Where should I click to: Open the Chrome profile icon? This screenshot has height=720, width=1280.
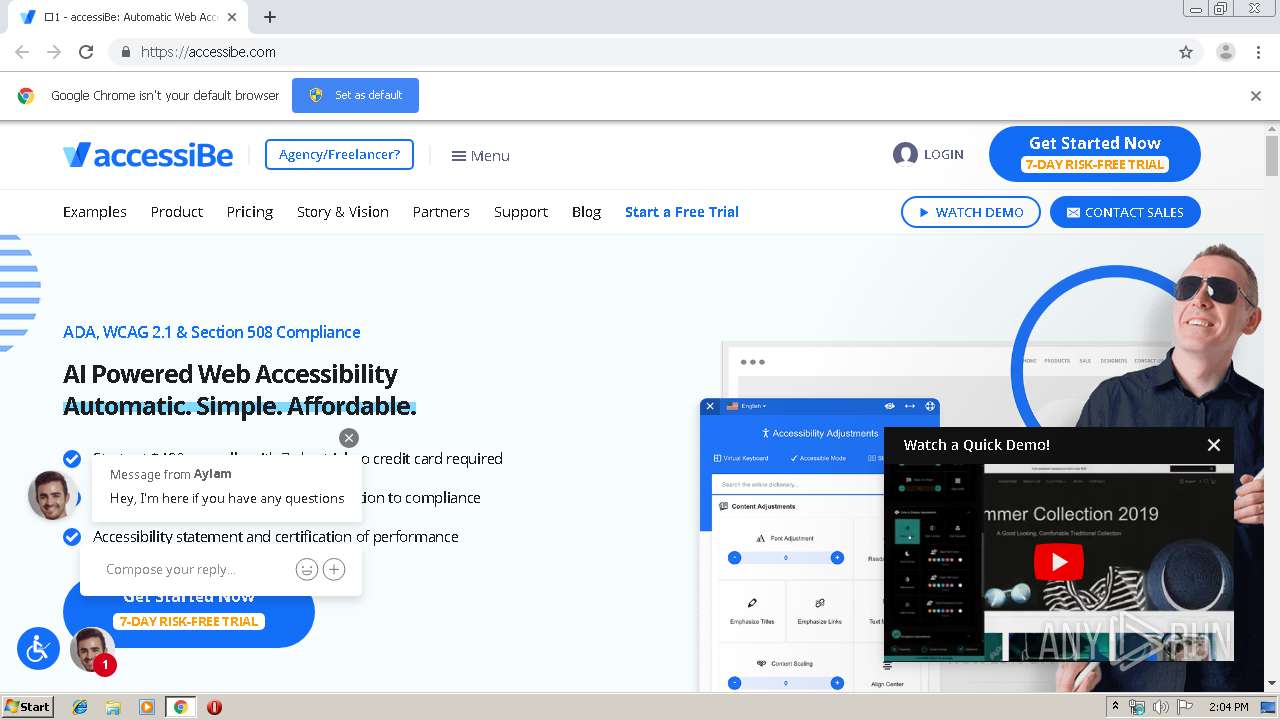[1225, 52]
